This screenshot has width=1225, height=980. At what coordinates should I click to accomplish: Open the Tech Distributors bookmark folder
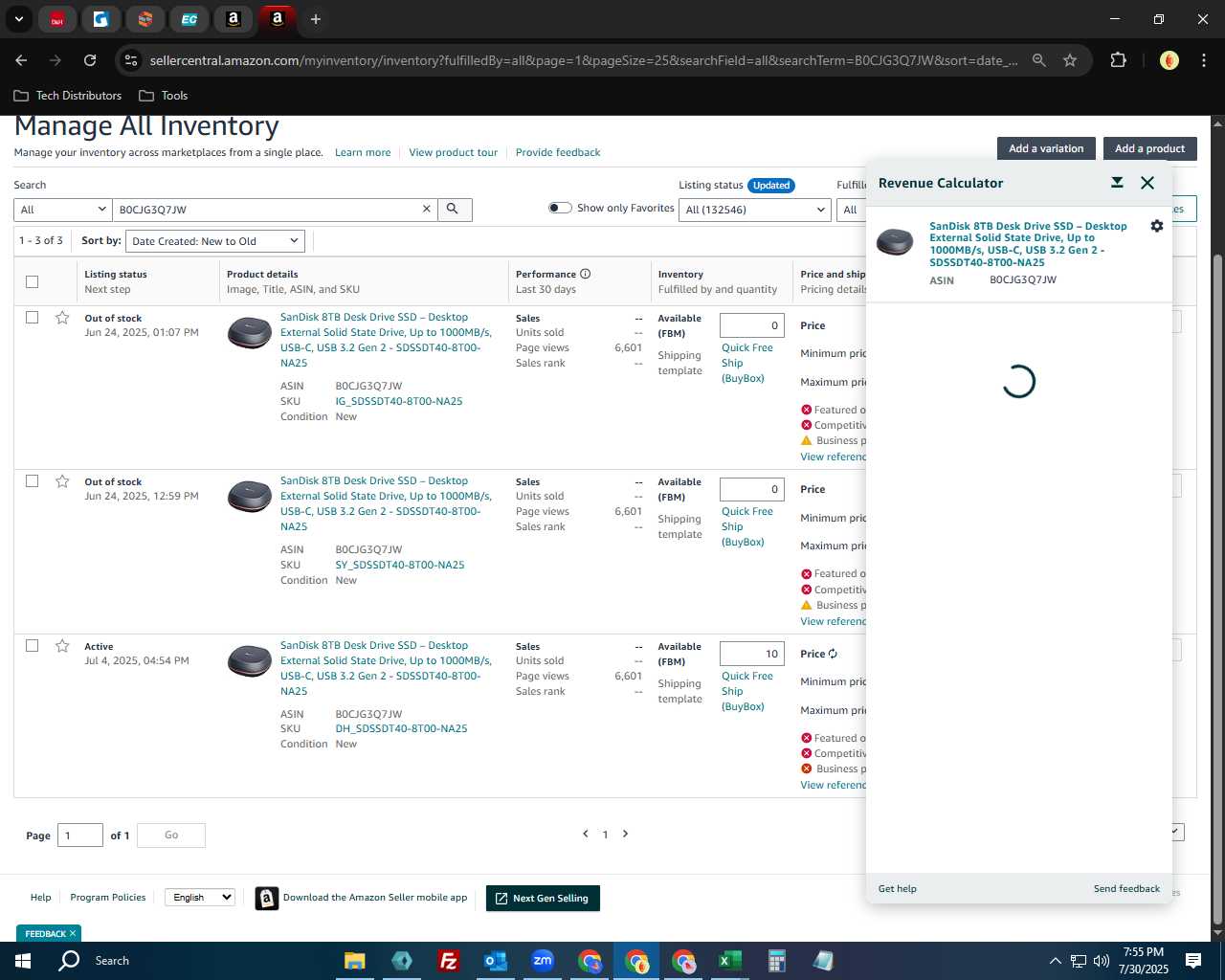pyautogui.click(x=68, y=96)
